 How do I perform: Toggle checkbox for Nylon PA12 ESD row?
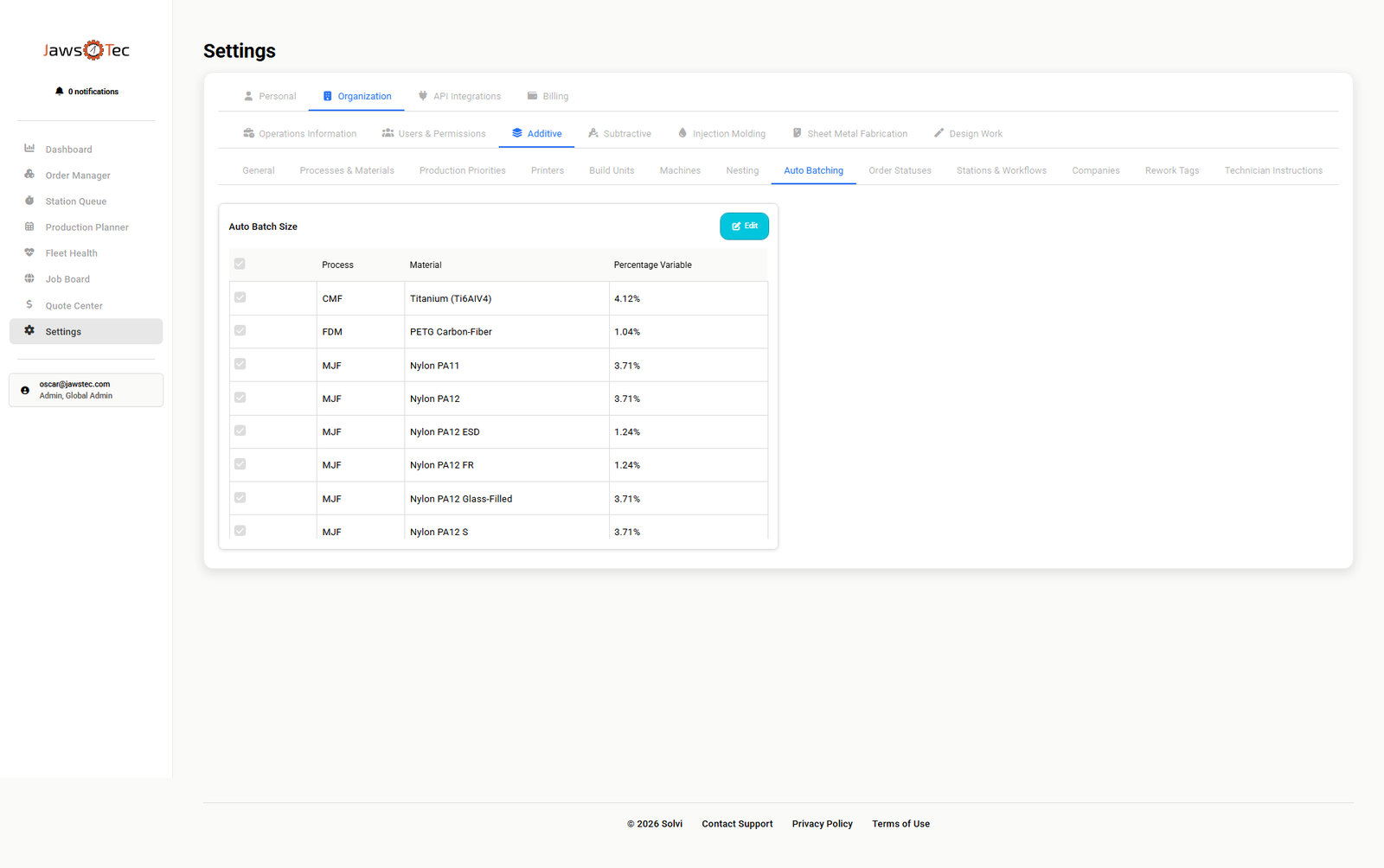click(x=240, y=431)
